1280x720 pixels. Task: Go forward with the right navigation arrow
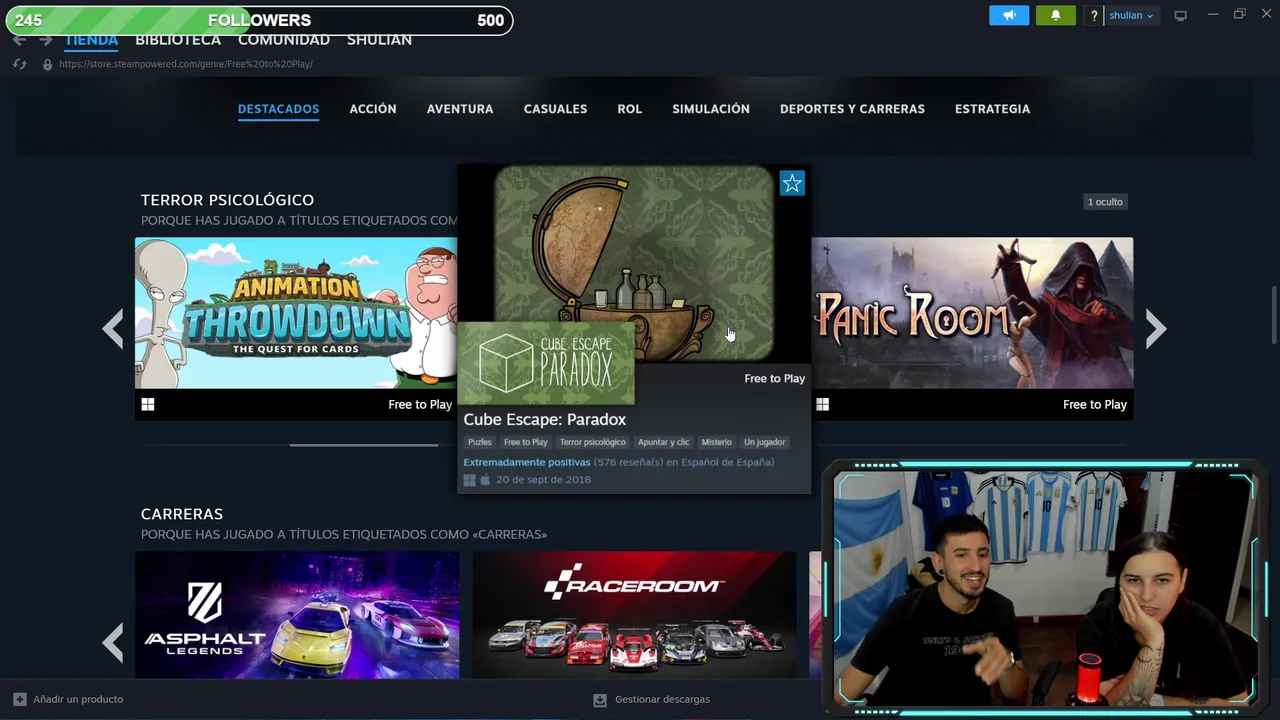click(45, 40)
